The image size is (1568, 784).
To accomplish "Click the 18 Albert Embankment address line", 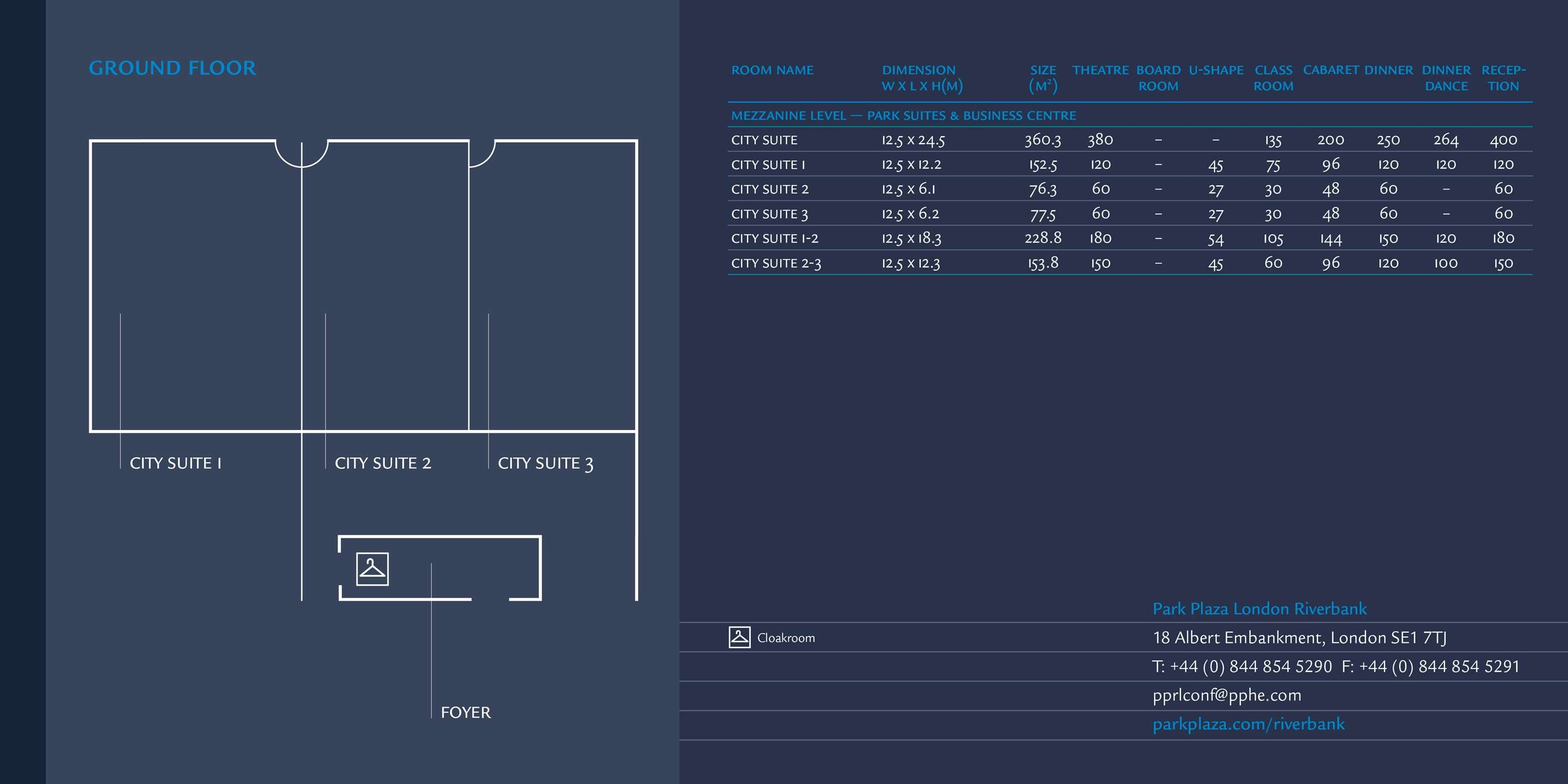I will (x=1299, y=638).
